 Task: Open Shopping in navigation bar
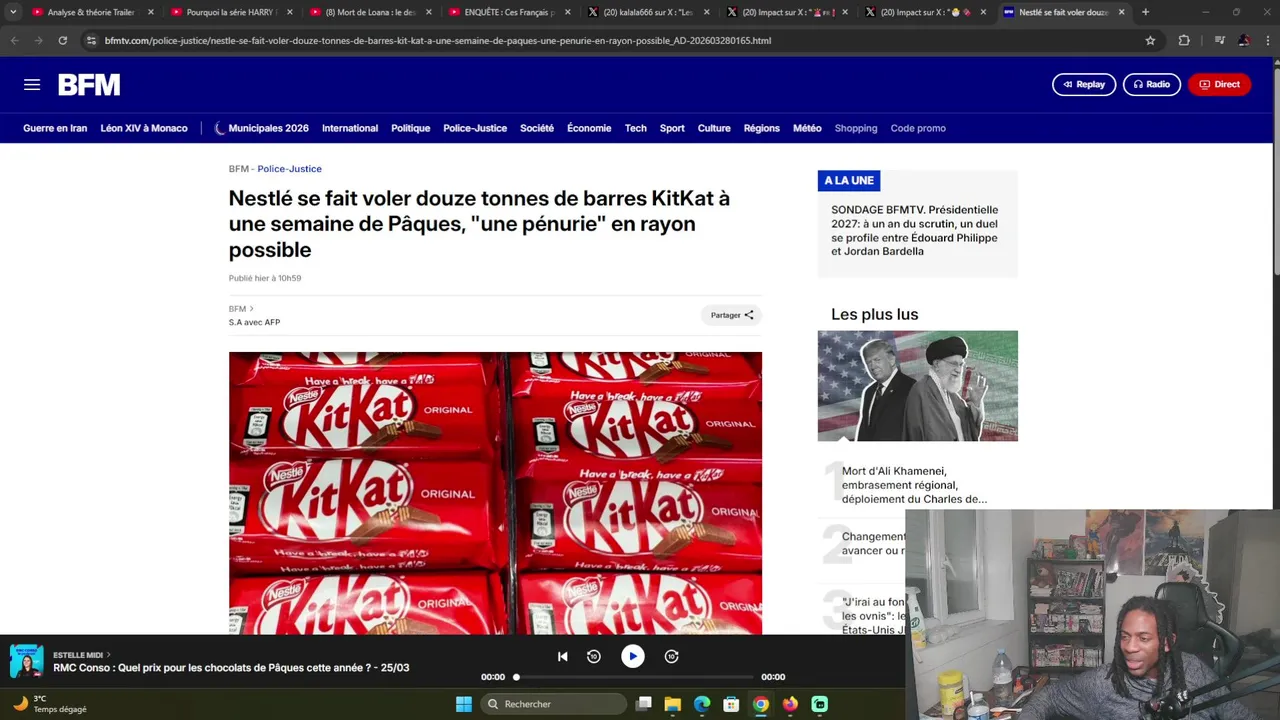pyautogui.click(x=856, y=128)
